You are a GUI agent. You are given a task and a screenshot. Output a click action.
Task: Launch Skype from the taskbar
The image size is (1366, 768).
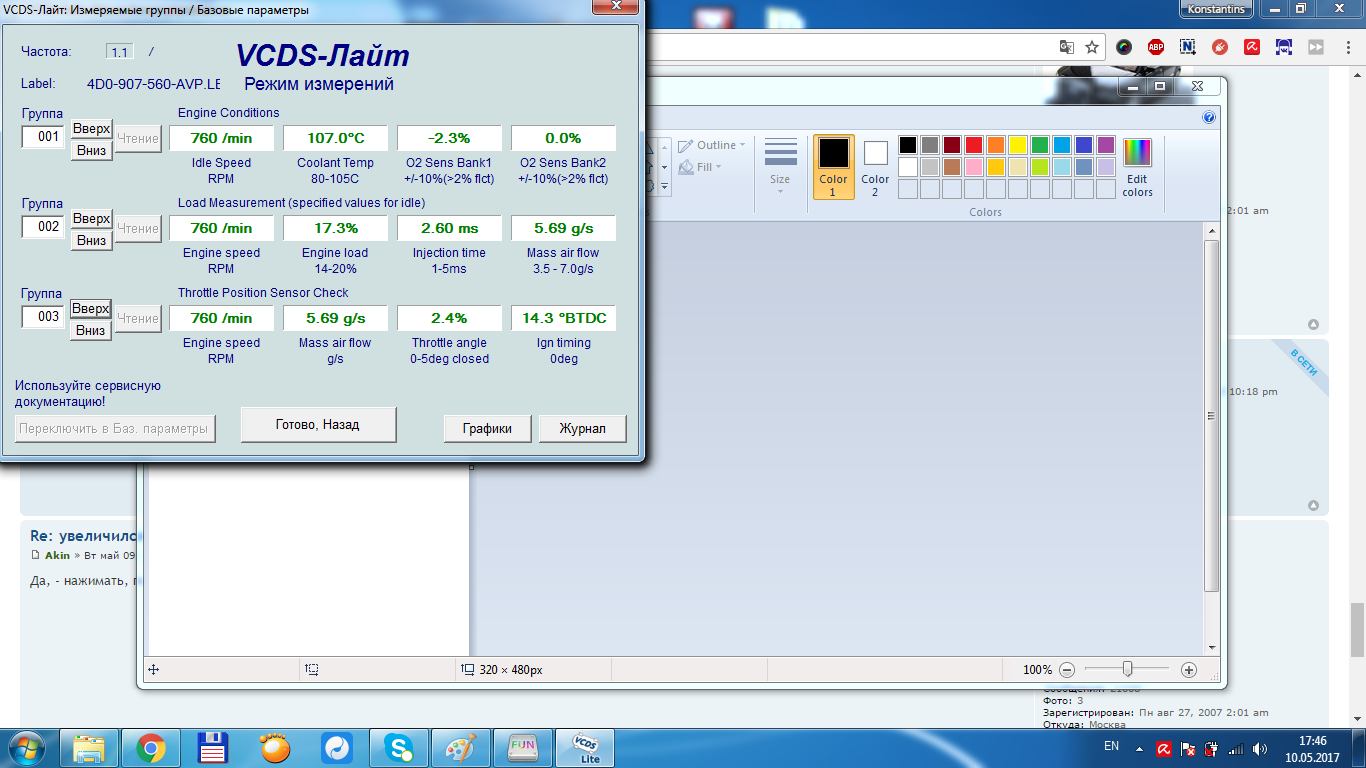[x=399, y=748]
